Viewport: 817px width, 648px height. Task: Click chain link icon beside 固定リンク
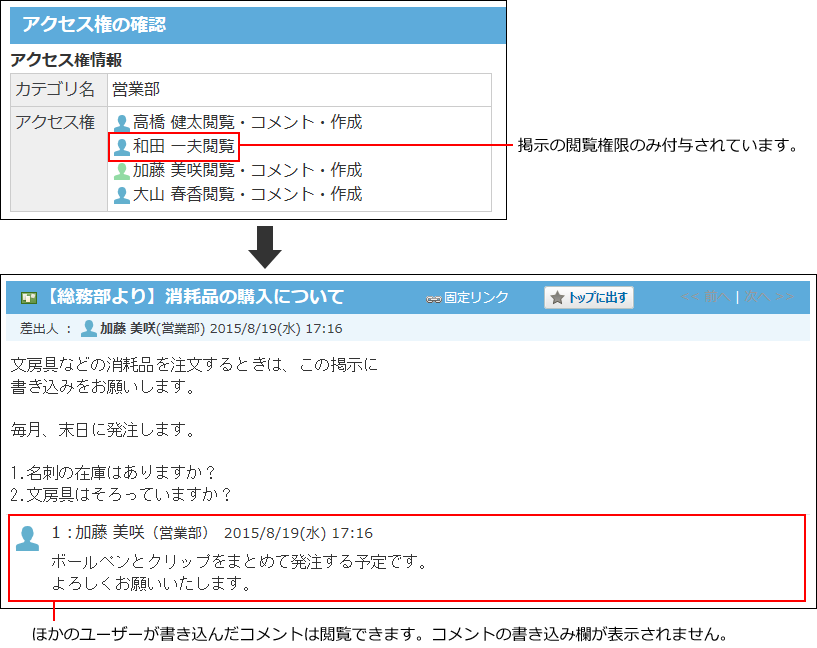(434, 299)
